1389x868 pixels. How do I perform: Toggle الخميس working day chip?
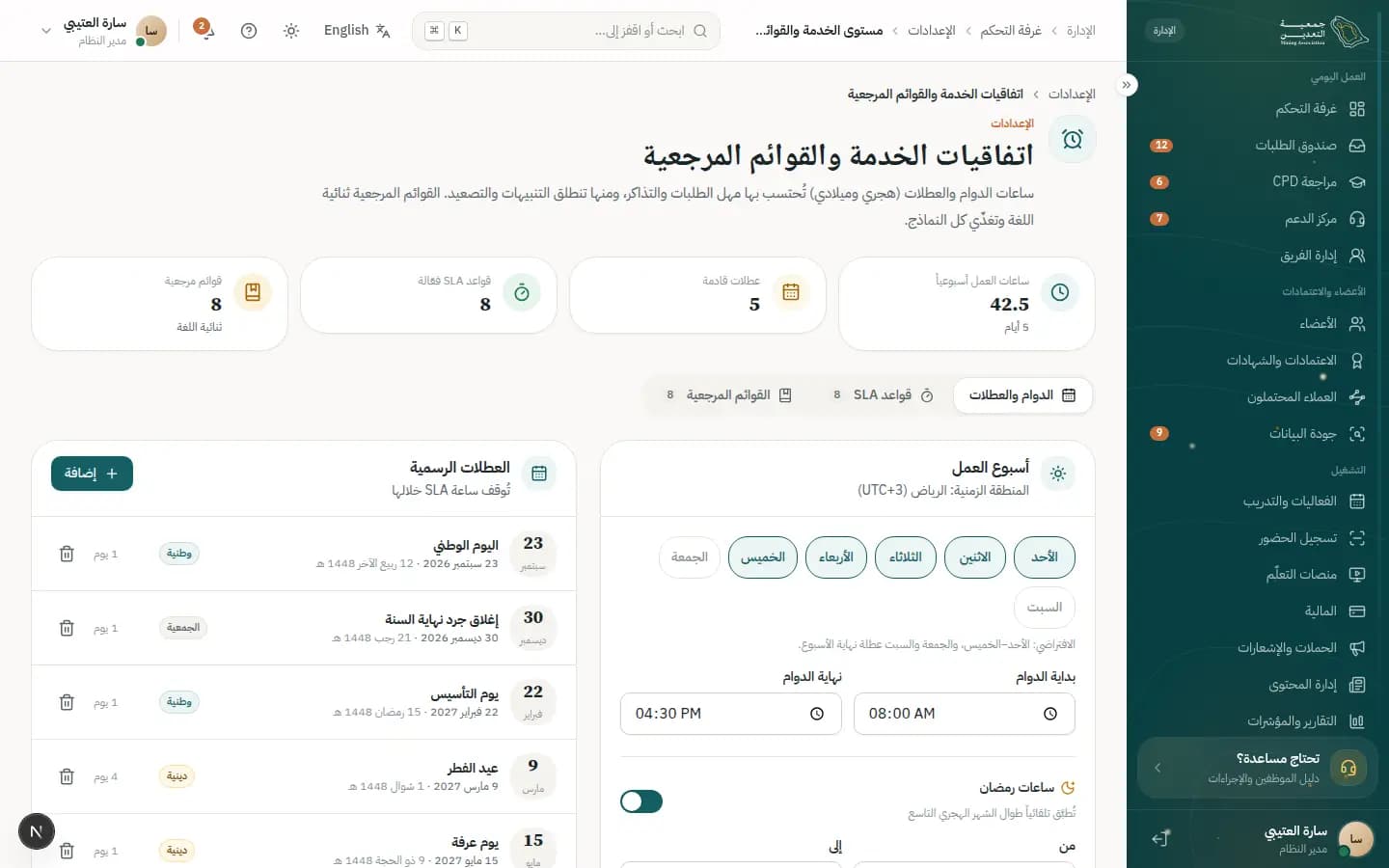tap(763, 557)
